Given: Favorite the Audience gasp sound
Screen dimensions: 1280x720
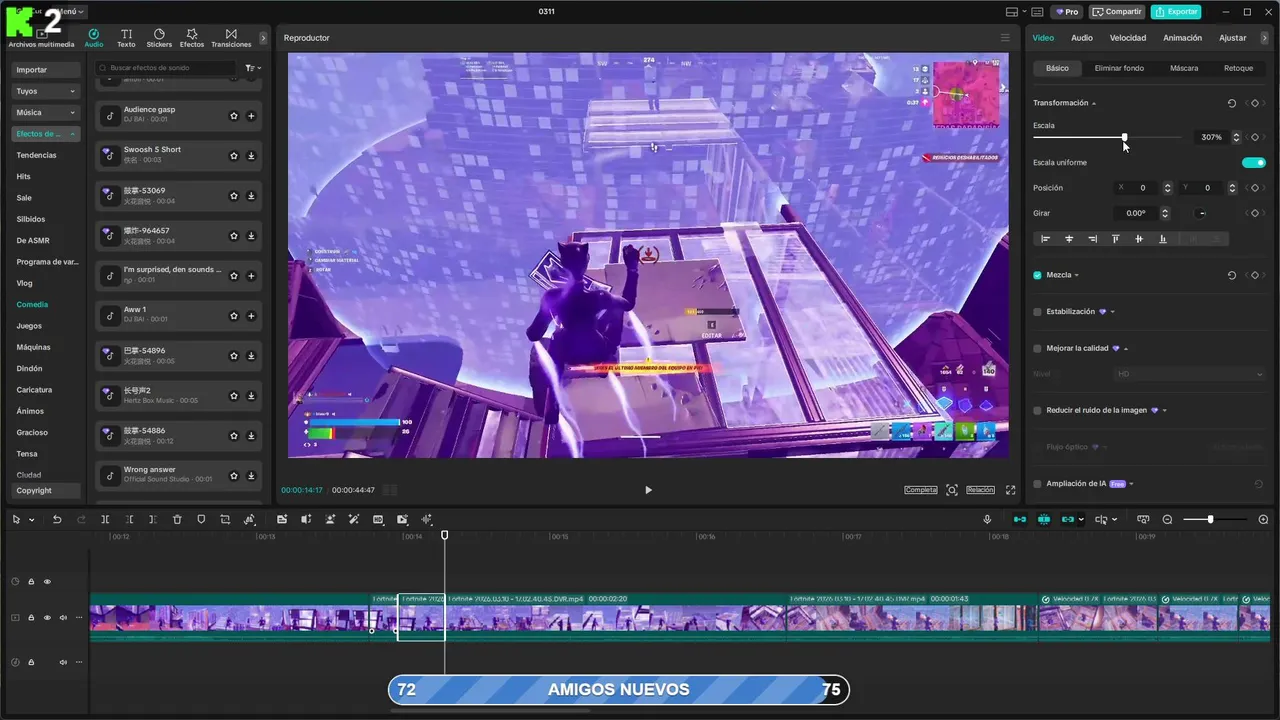Looking at the screenshot, I should point(234,116).
